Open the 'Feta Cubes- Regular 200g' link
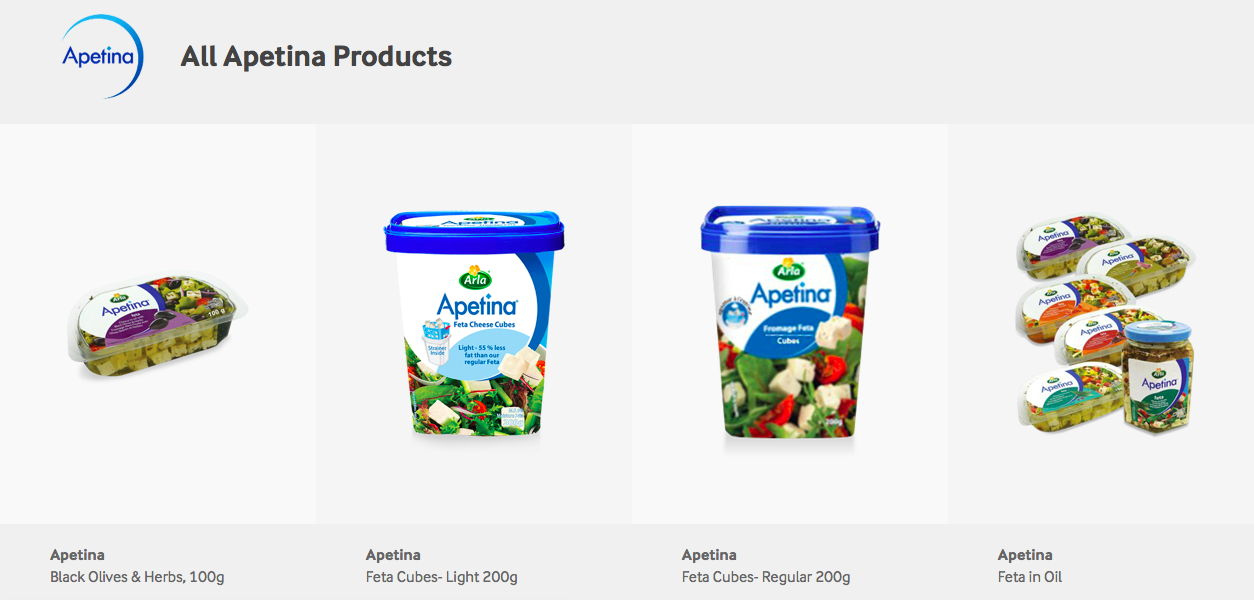The width and height of the screenshot is (1254, 600). tap(766, 577)
